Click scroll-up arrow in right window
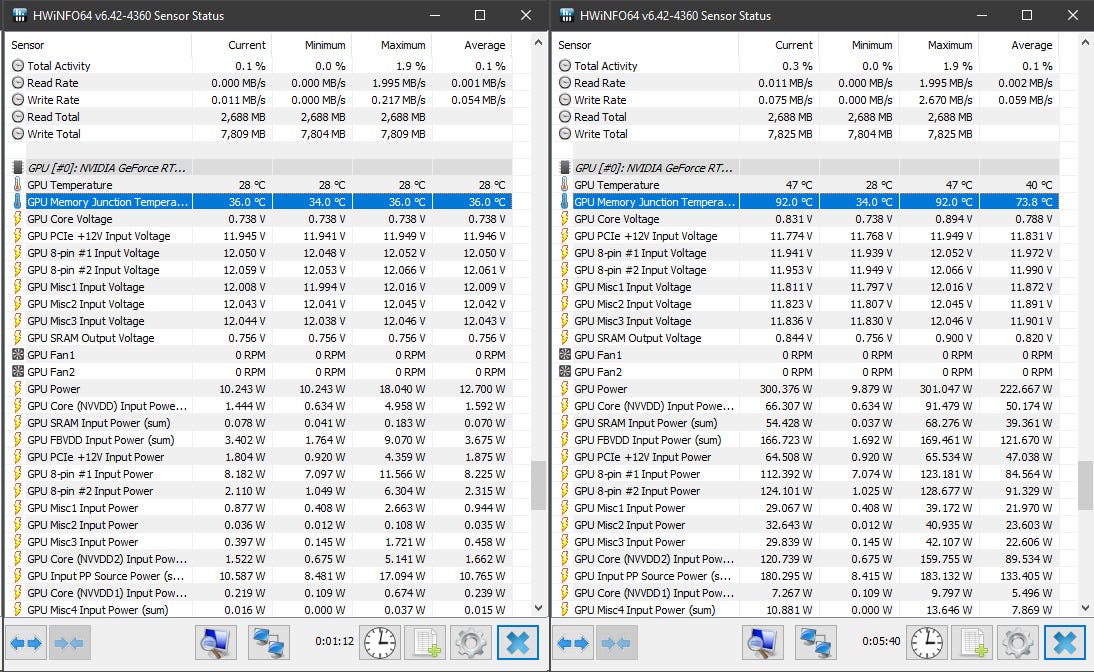Image resolution: width=1094 pixels, height=672 pixels. [1085, 43]
